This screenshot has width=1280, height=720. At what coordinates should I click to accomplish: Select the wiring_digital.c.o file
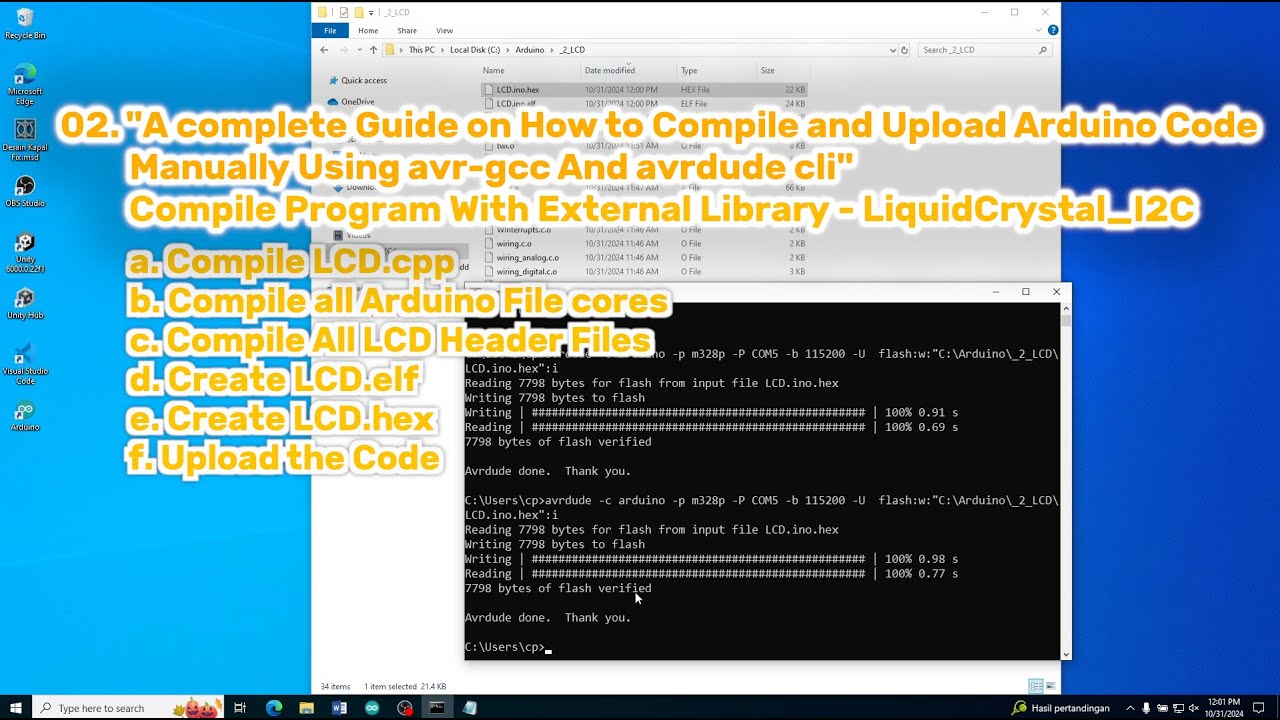[x=644, y=271]
